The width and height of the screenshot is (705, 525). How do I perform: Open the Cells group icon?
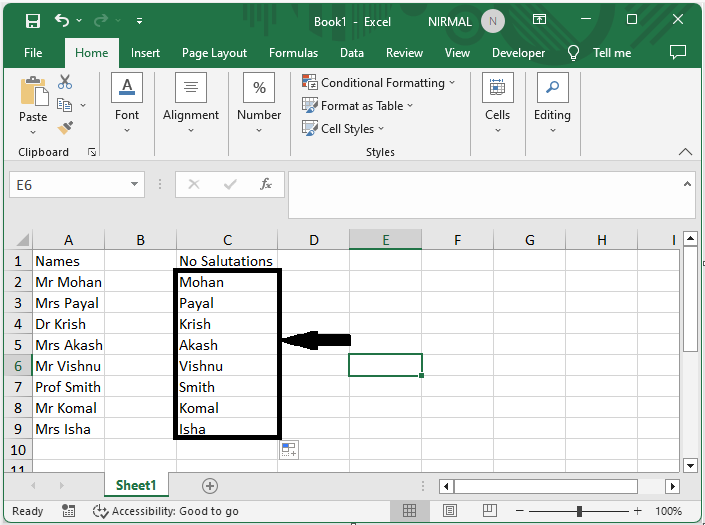497,100
